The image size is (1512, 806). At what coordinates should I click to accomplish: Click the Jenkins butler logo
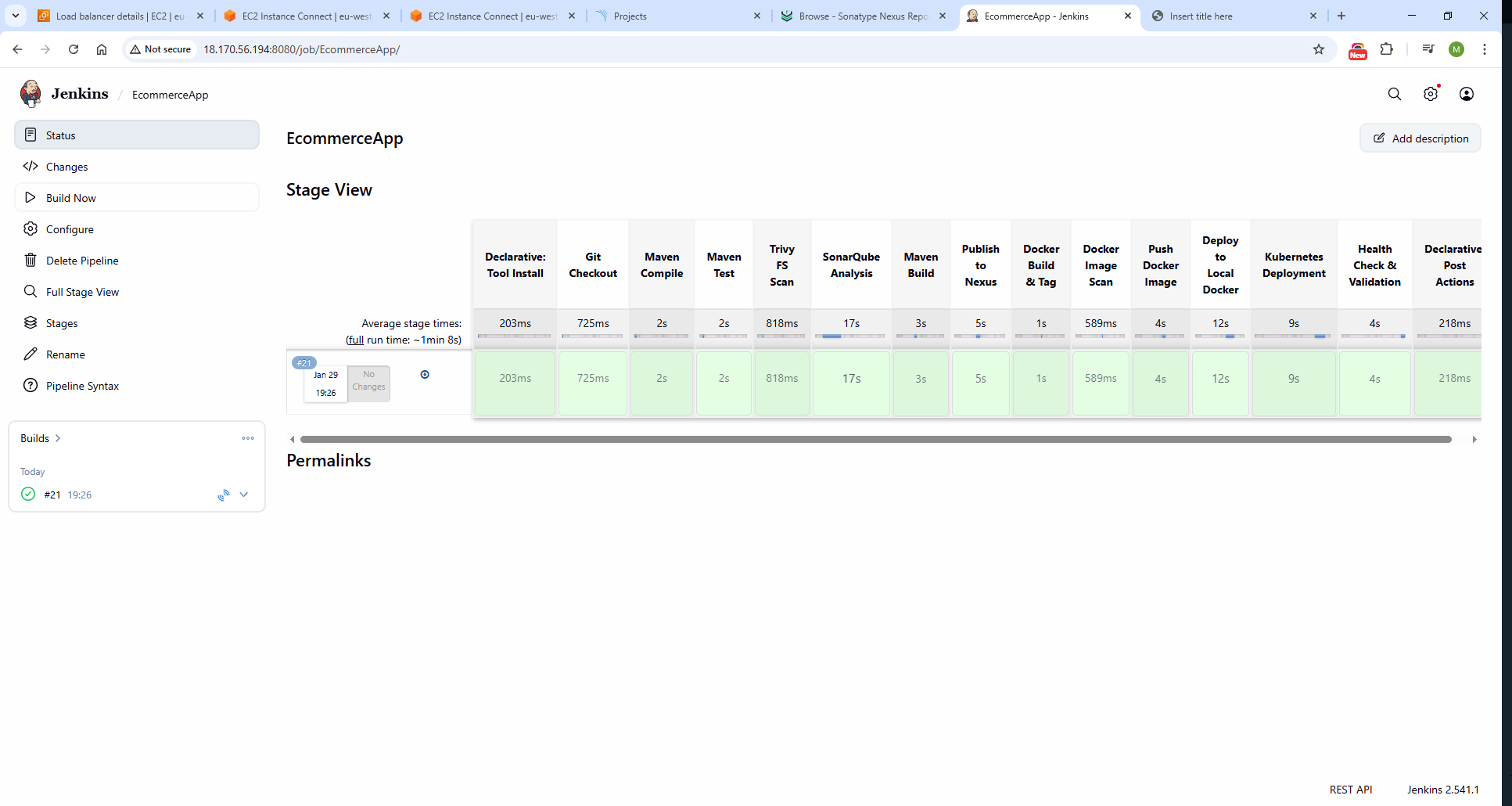point(31,94)
